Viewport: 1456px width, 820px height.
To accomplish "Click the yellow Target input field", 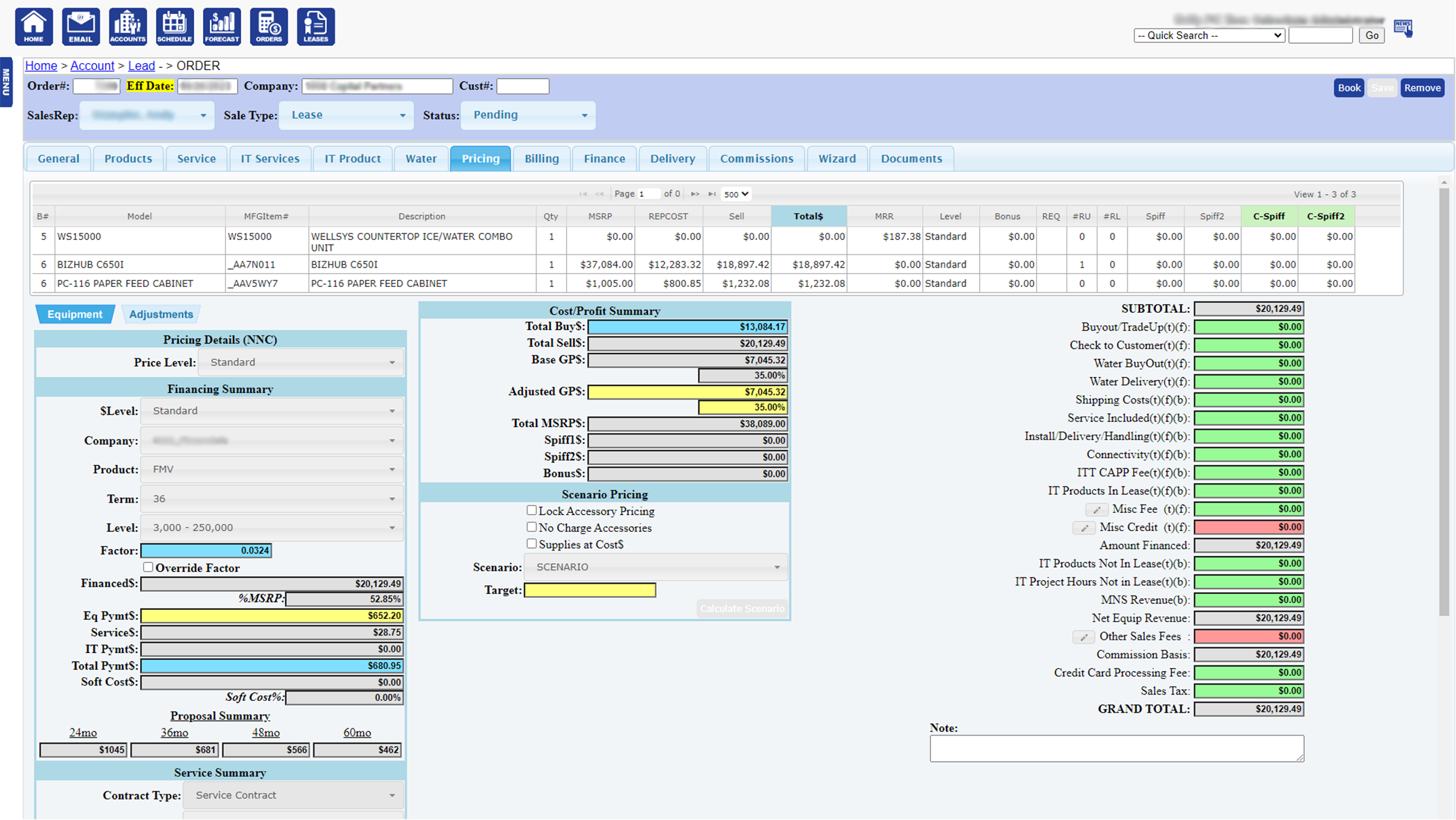I will tap(590, 590).
